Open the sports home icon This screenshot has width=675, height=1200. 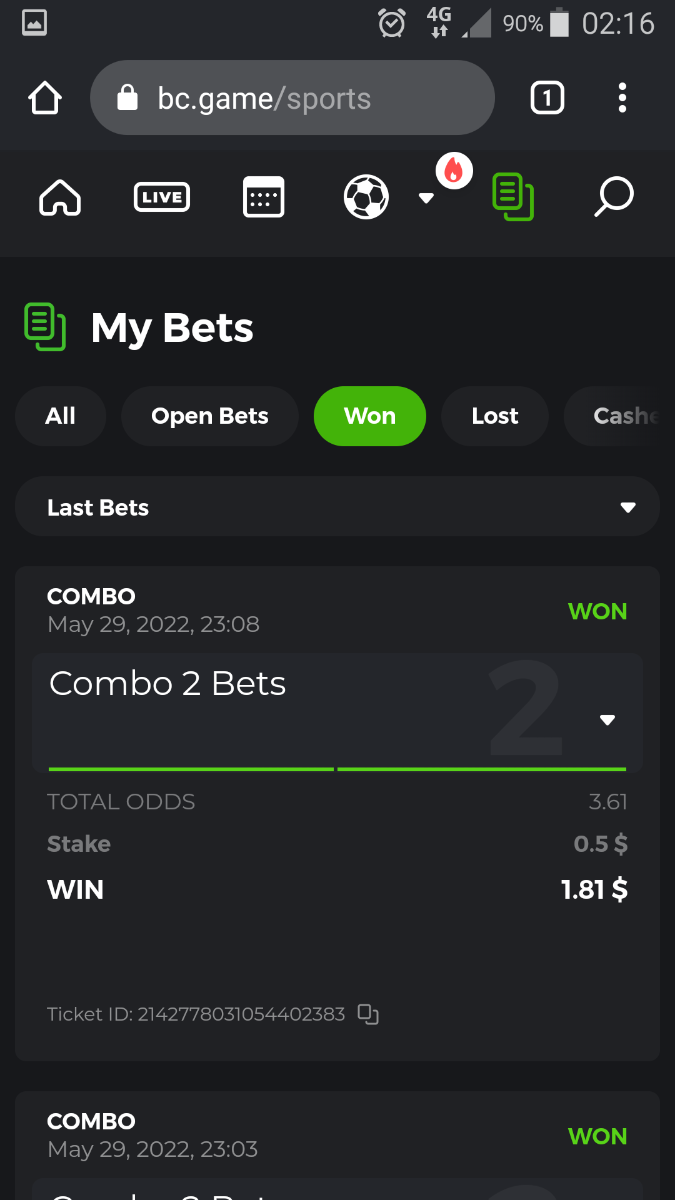(60, 197)
